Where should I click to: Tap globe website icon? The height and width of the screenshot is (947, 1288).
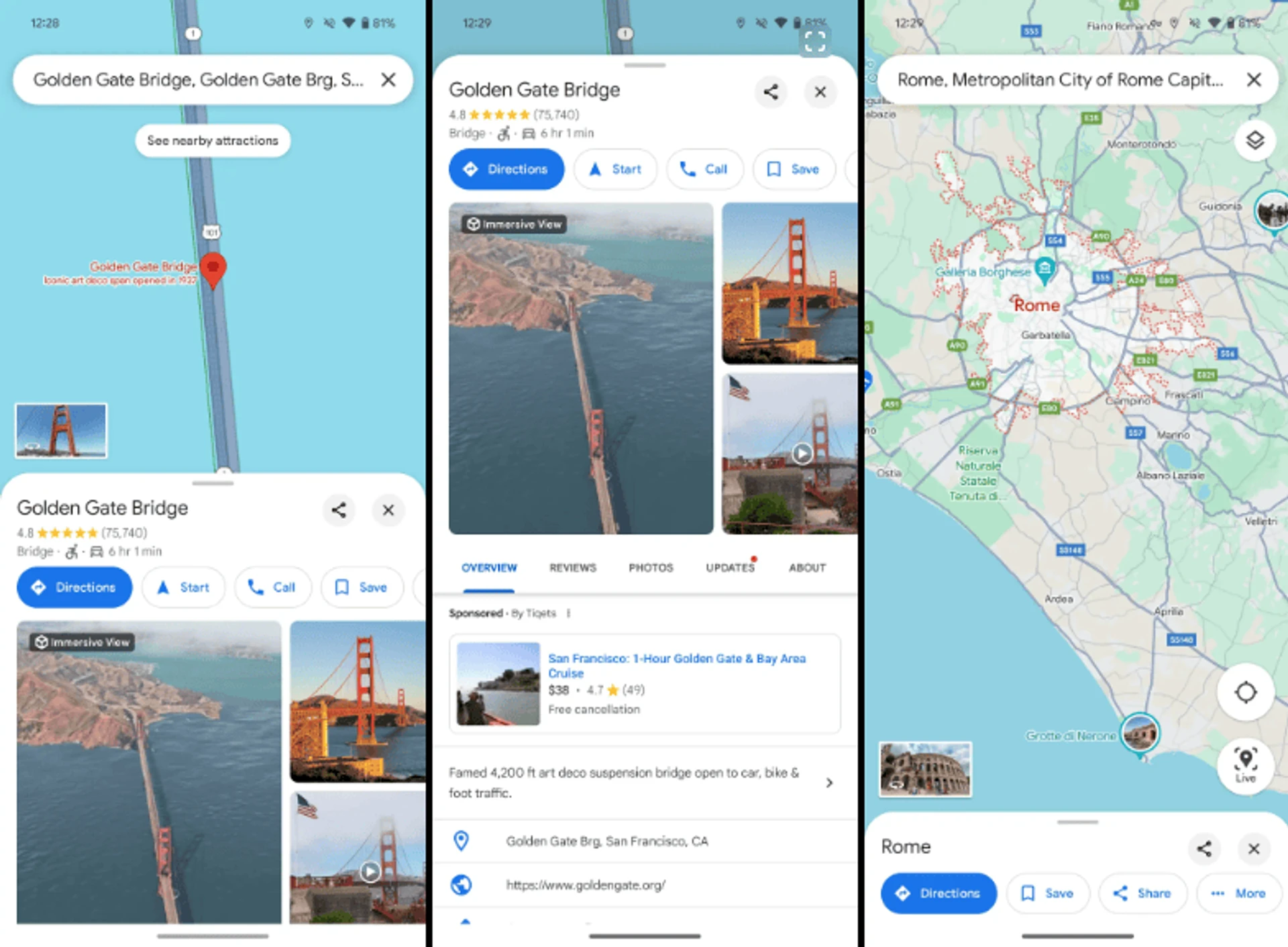[462, 885]
